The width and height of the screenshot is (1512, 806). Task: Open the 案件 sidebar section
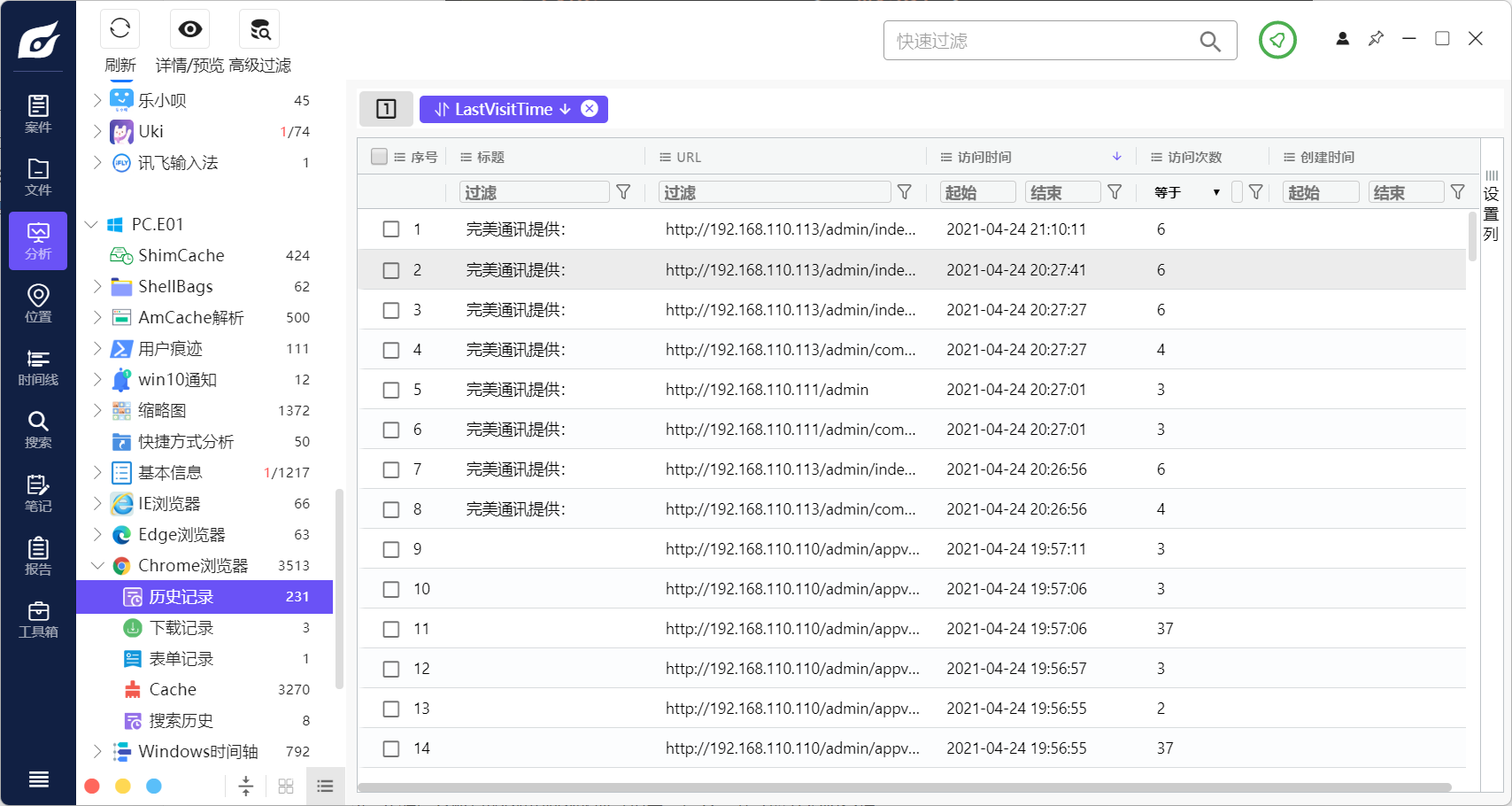click(38, 114)
